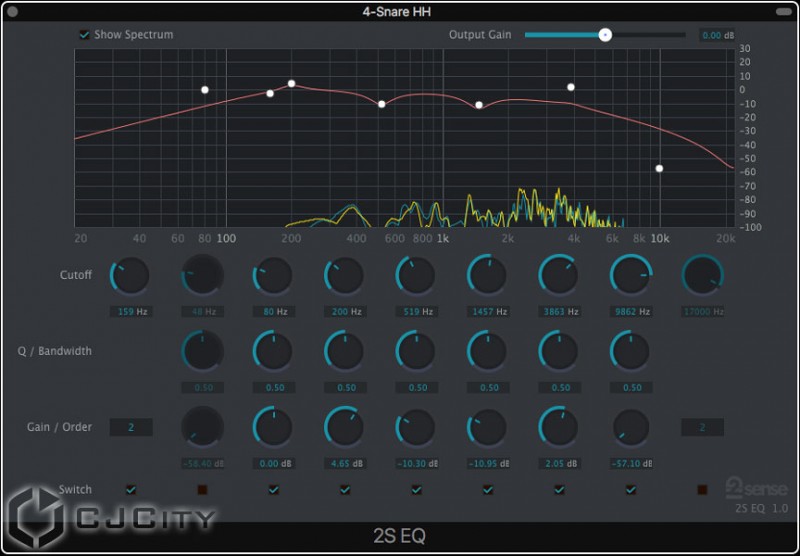Click the gain knob showing -10.30 dB
Screen dimensions: 800x556
tap(416, 427)
